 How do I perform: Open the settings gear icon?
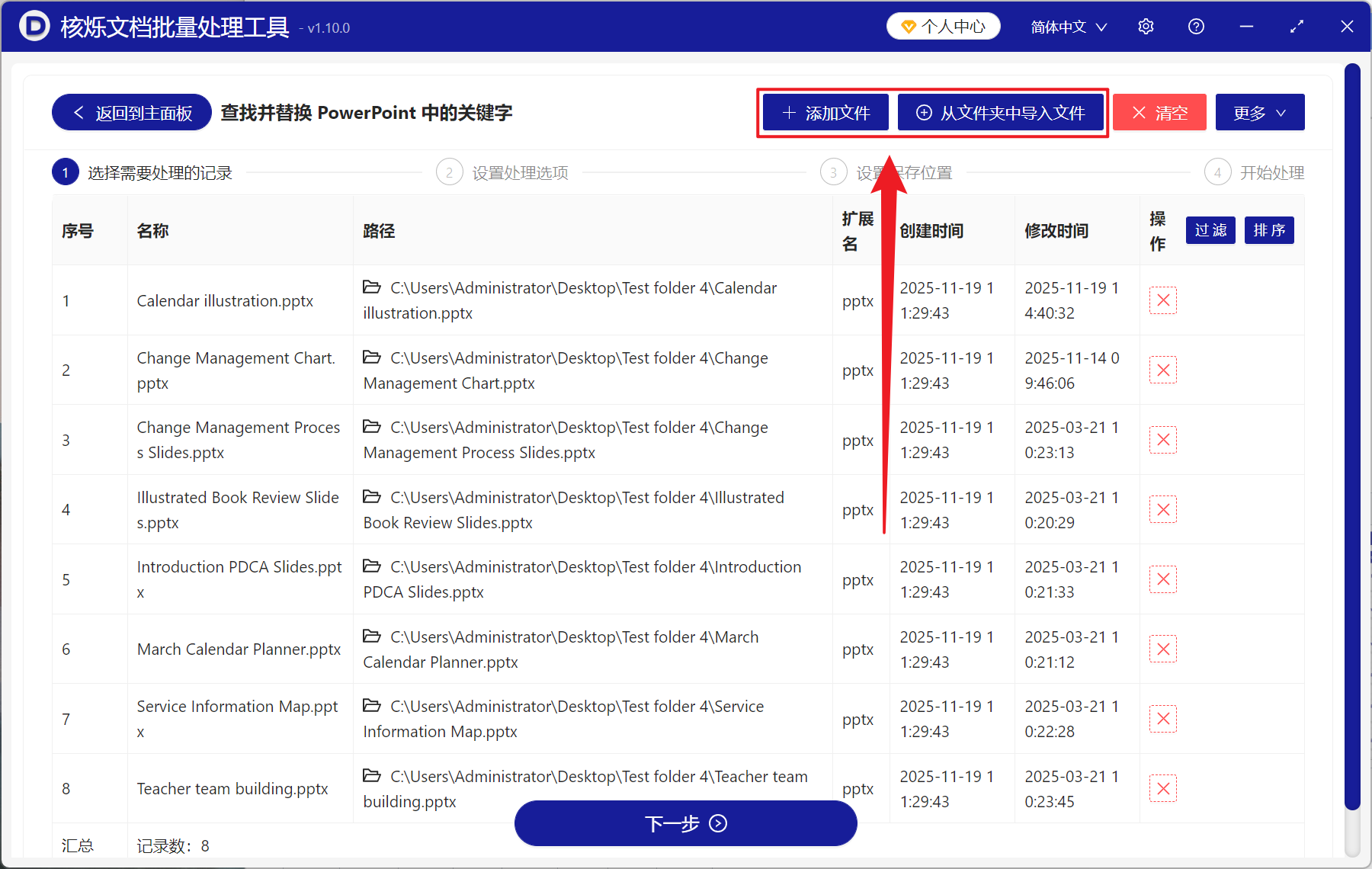pos(1146,26)
